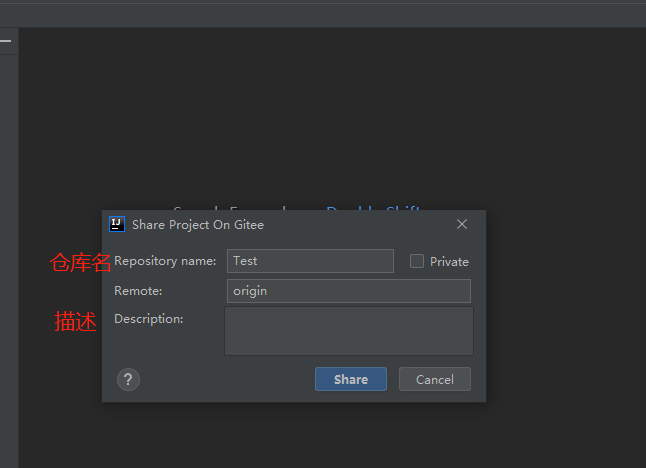Click the Remote field containing origin
646x468 pixels.
pos(348,291)
